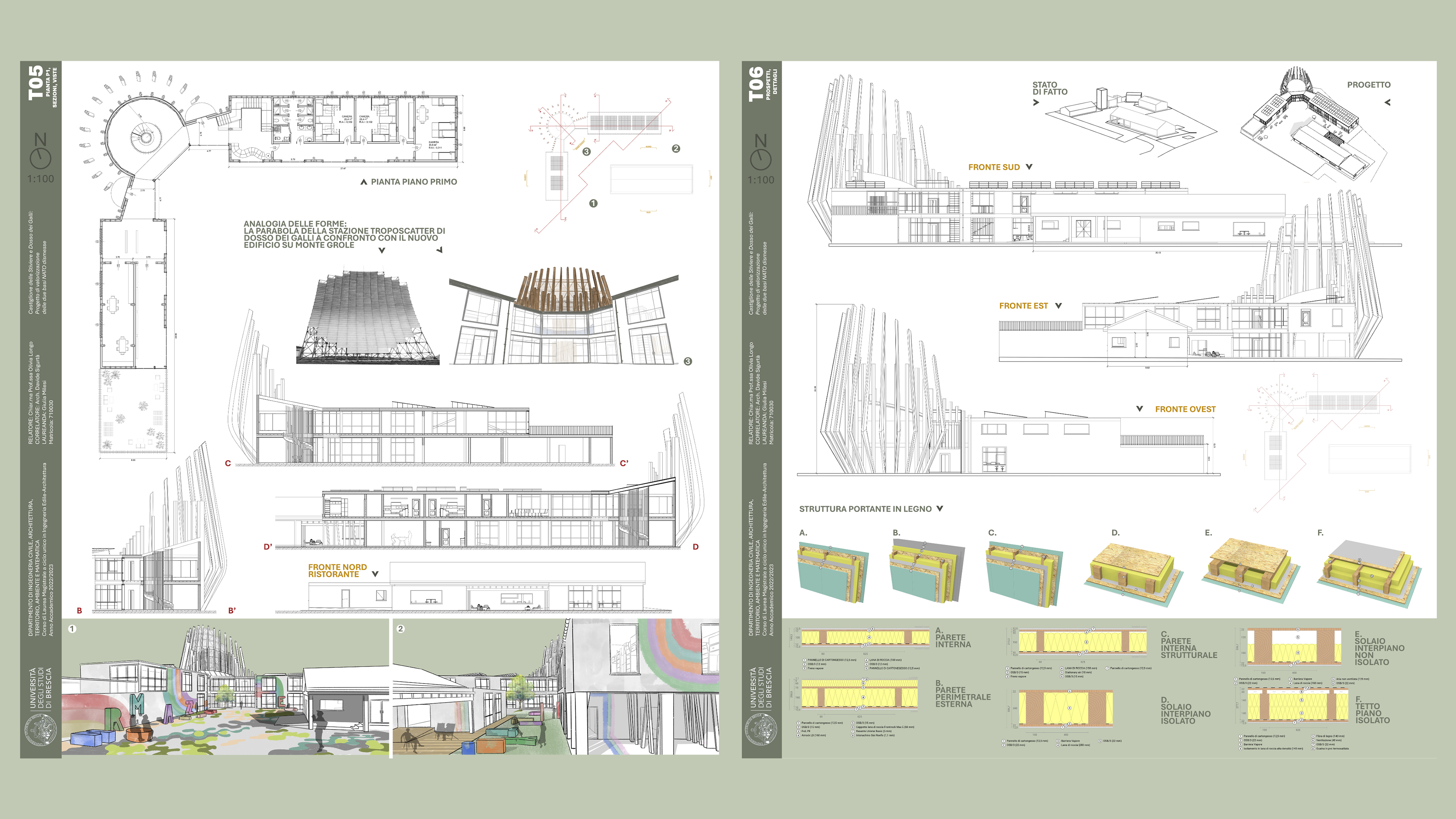Click the circled 2 on the lower-right render
The image size is (1456, 819).
tap(400, 629)
